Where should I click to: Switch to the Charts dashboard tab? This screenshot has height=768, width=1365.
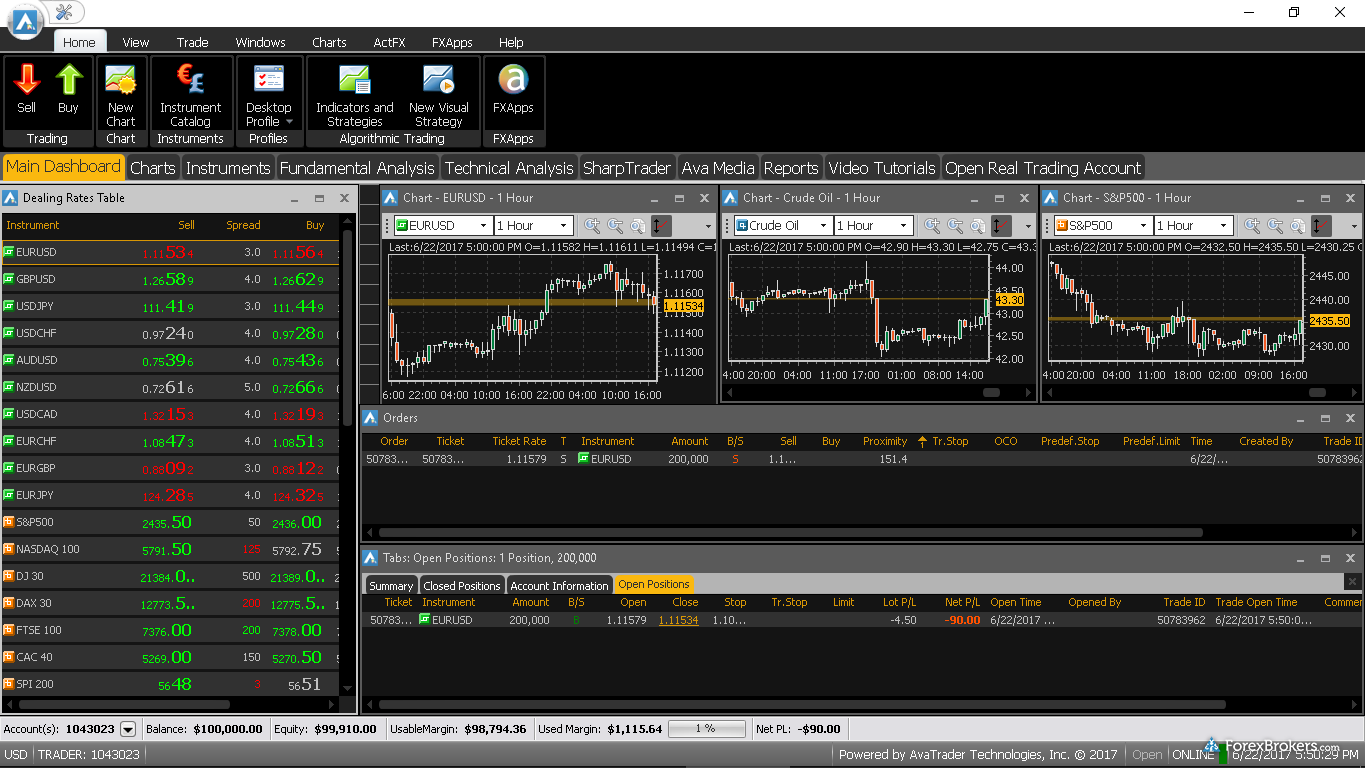153,168
